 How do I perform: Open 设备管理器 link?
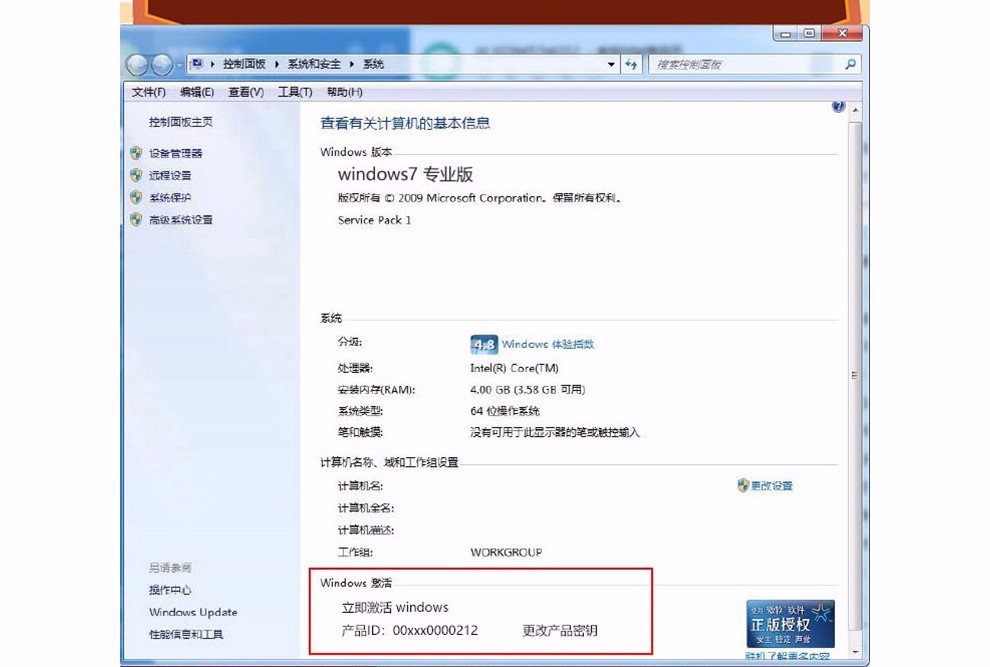[x=176, y=153]
